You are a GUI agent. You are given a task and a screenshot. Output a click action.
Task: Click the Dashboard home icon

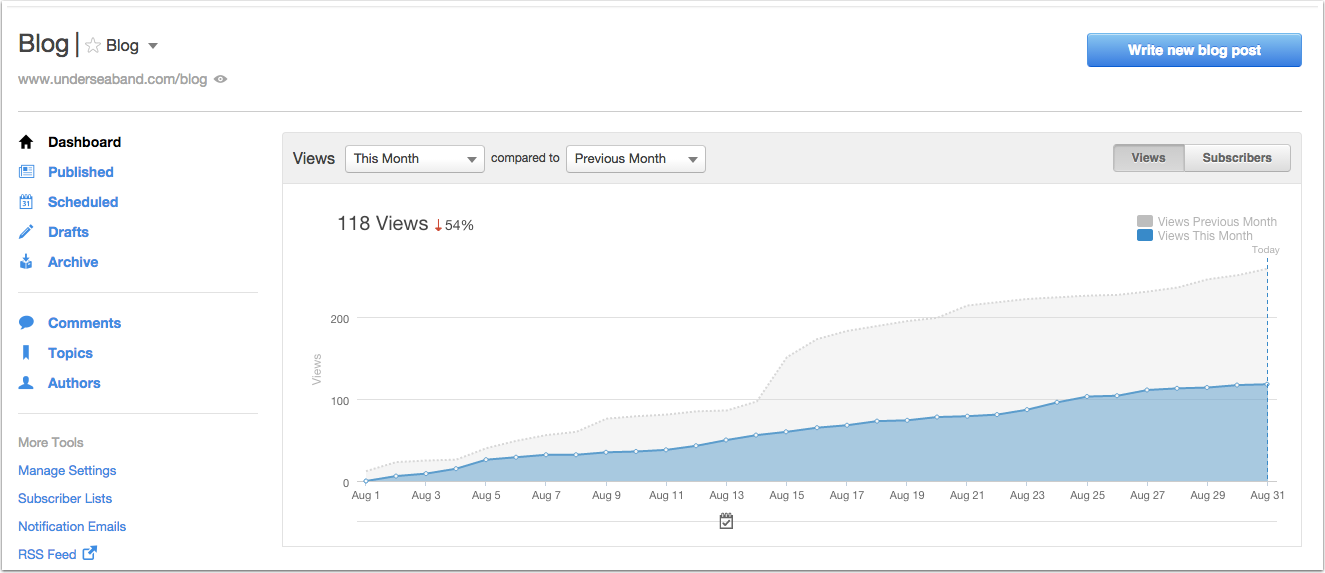click(x=26, y=142)
